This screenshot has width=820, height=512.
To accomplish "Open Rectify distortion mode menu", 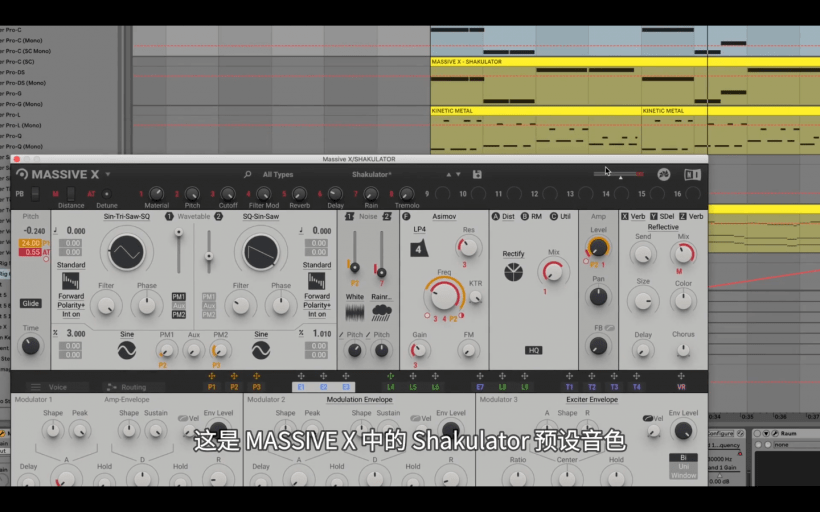I will 513,254.
